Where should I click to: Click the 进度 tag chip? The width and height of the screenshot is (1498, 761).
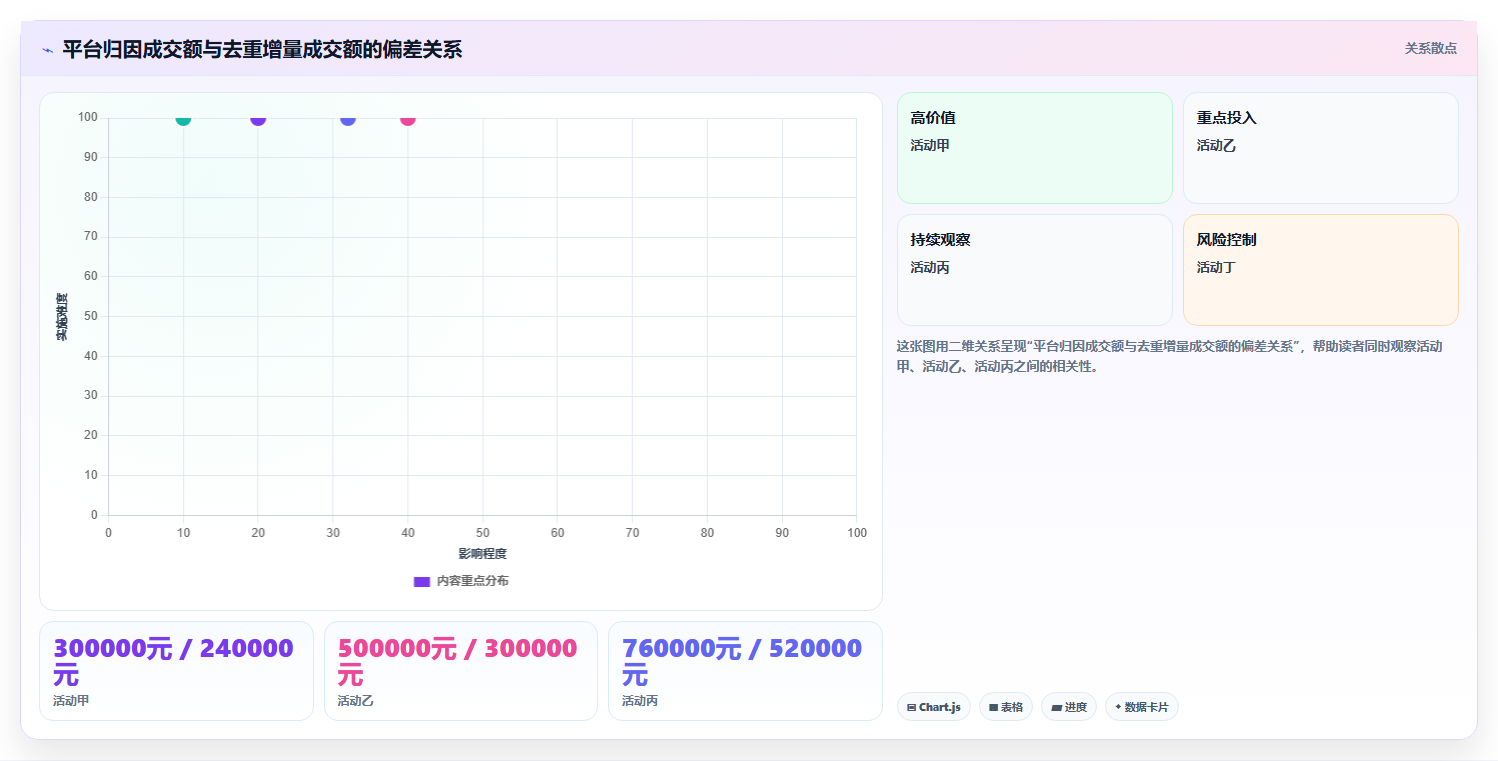point(1069,707)
